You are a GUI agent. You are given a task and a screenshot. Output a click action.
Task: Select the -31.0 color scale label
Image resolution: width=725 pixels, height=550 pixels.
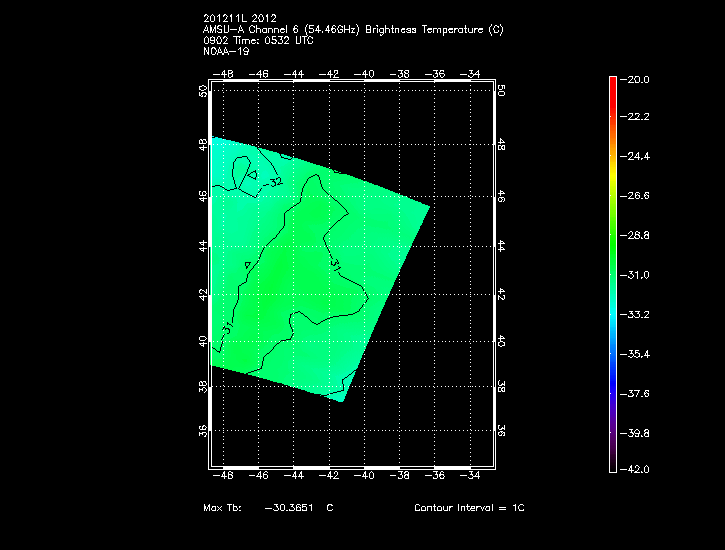coord(636,274)
